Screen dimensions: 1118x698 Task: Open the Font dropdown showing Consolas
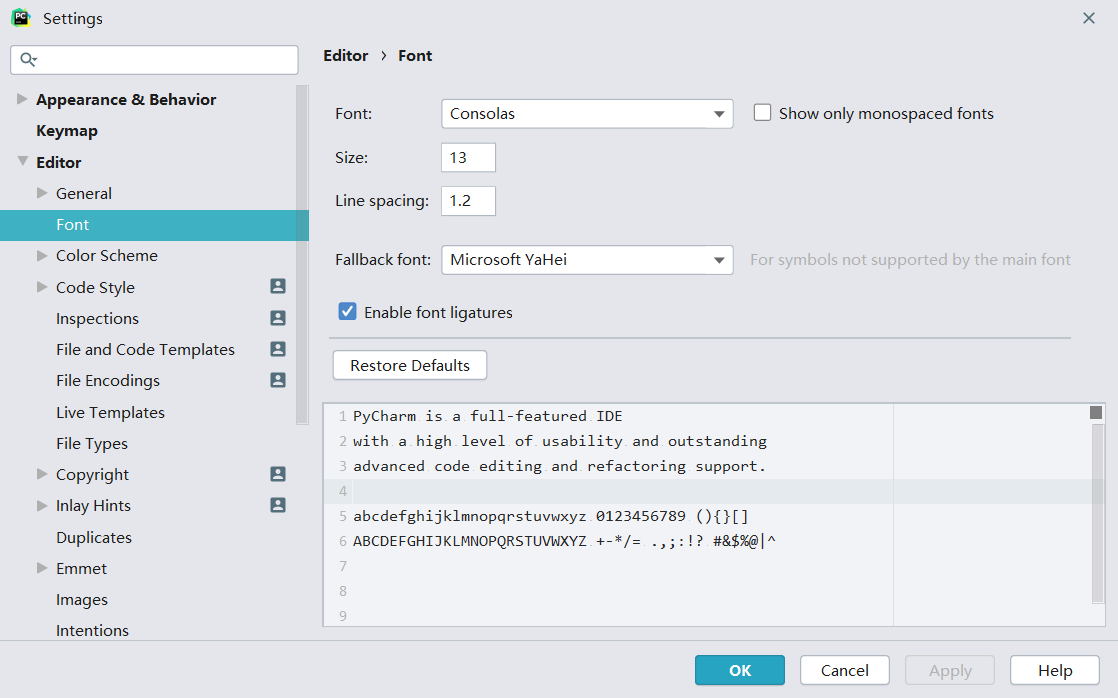pos(587,114)
